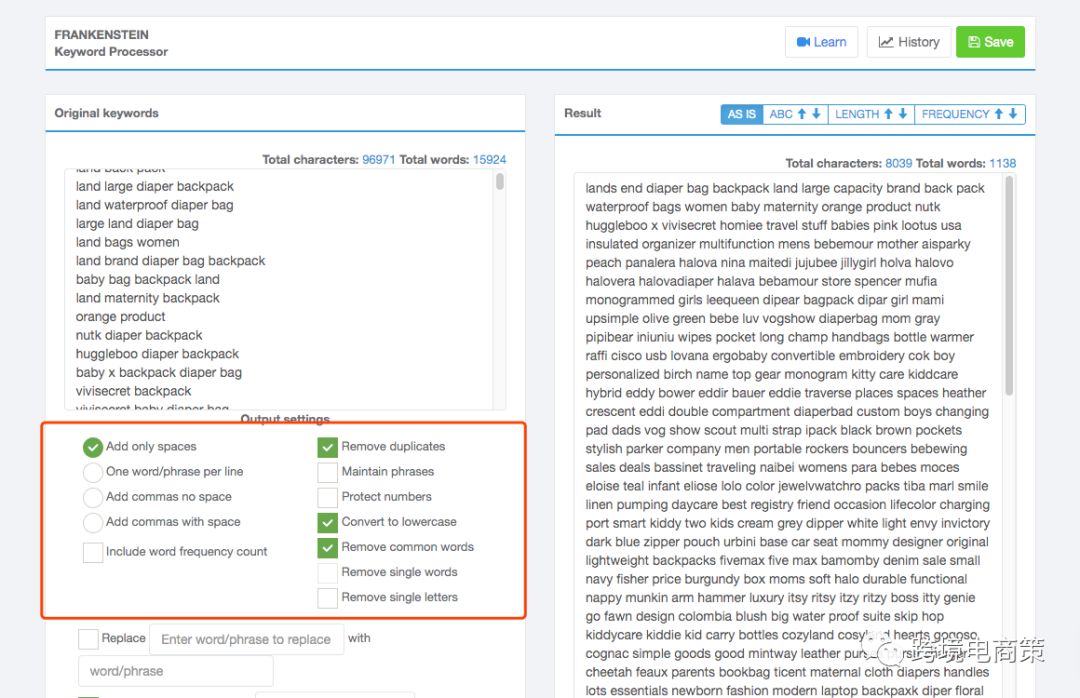Sort result alphabetically ascending with ABC up arrow

point(802,114)
